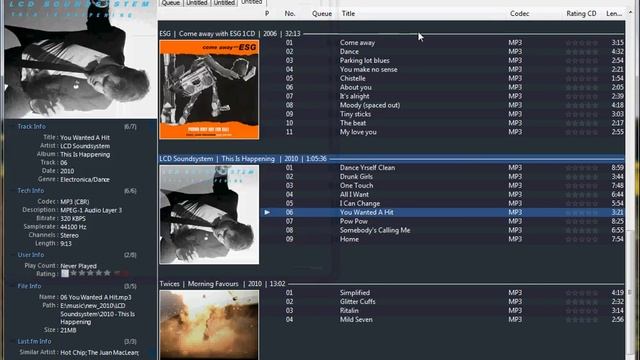Image resolution: width=640 pixels, height=360 pixels.
Task: Click the Morning Favours album cover
Action: [x=209, y=325]
